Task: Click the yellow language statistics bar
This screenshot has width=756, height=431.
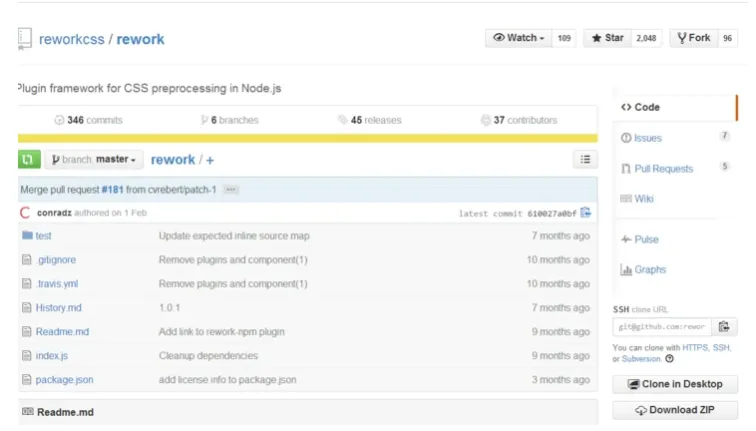Action: coord(308,138)
